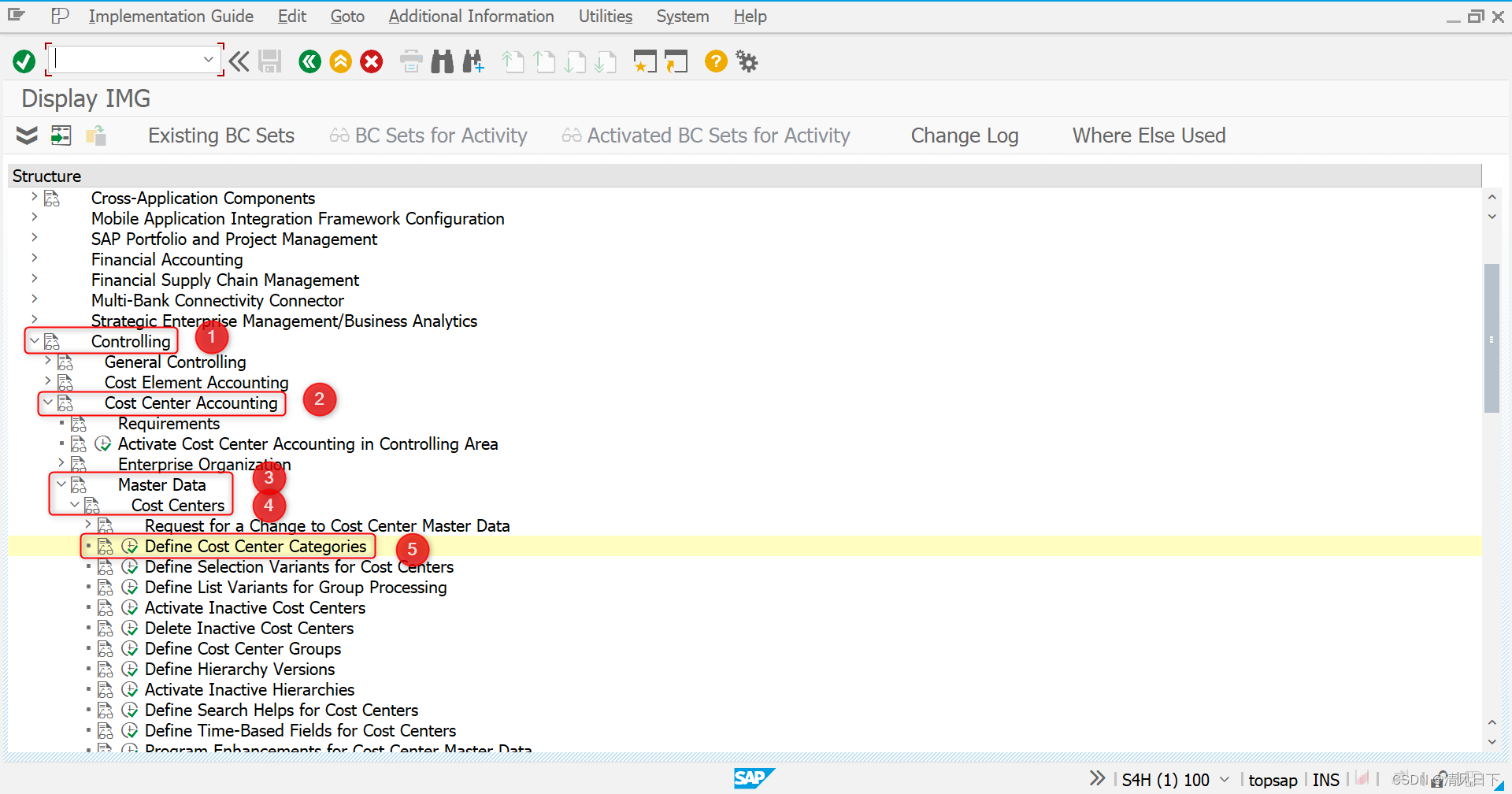Screen dimensions: 1512x794
Task: Click the SAP menu icon at top-left
Action: point(17,15)
